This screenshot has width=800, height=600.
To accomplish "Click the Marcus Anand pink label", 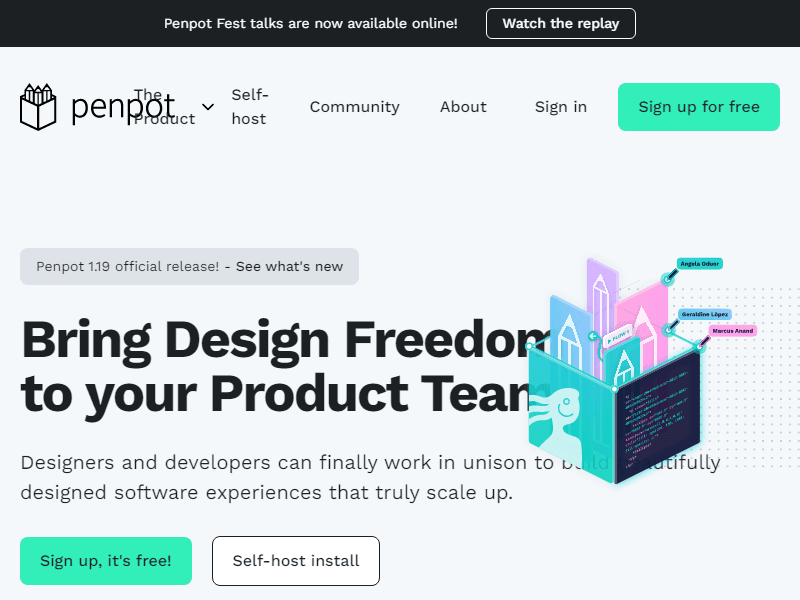I will (732, 331).
